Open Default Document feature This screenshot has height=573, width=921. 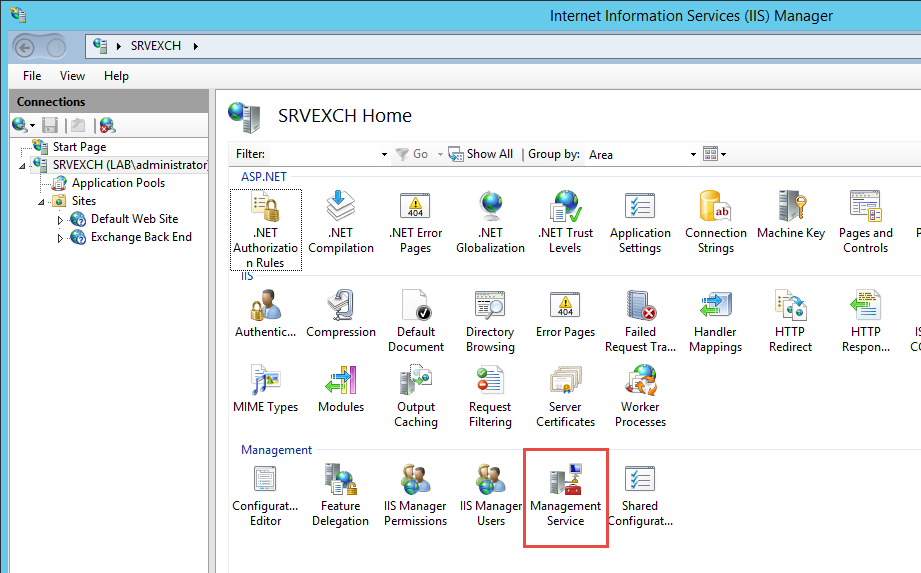point(416,321)
